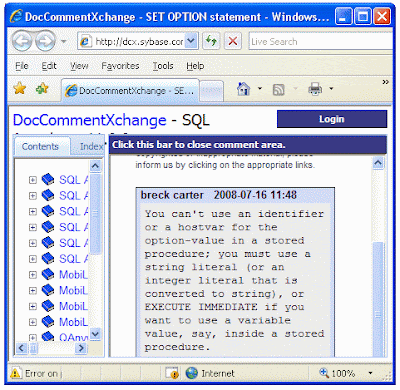Click the popup blocker status icon
The height and width of the screenshot is (390, 400).
[172, 373]
